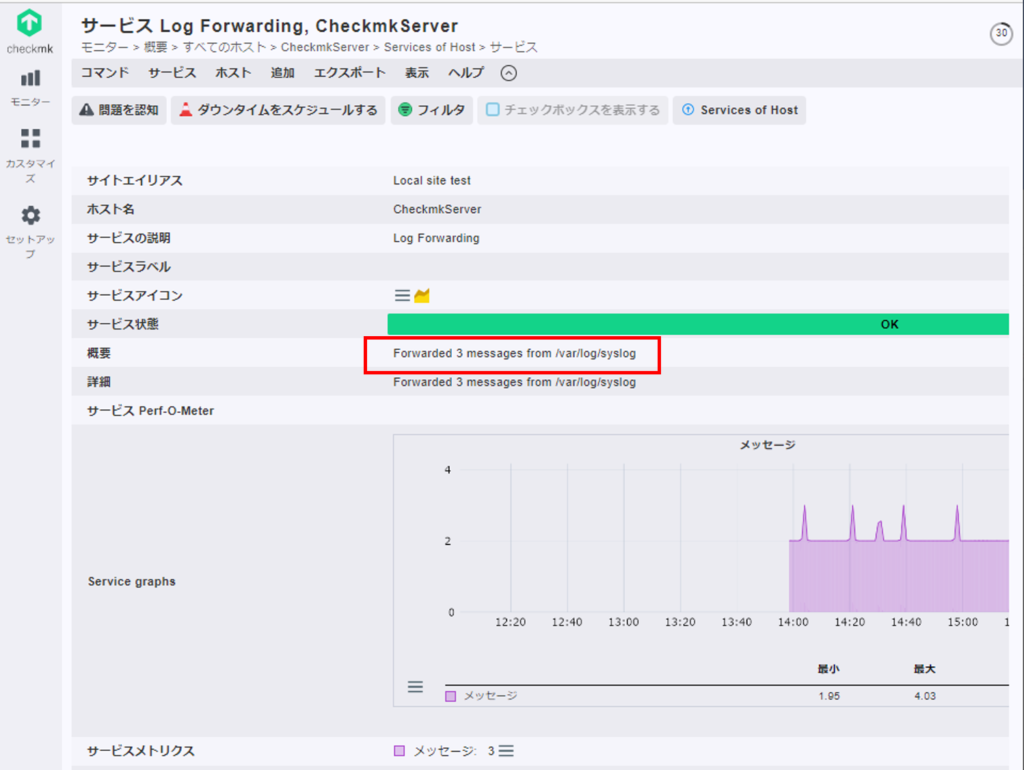Click ダウンタイムをスケジュールする button
This screenshot has width=1024, height=770.
click(278, 110)
